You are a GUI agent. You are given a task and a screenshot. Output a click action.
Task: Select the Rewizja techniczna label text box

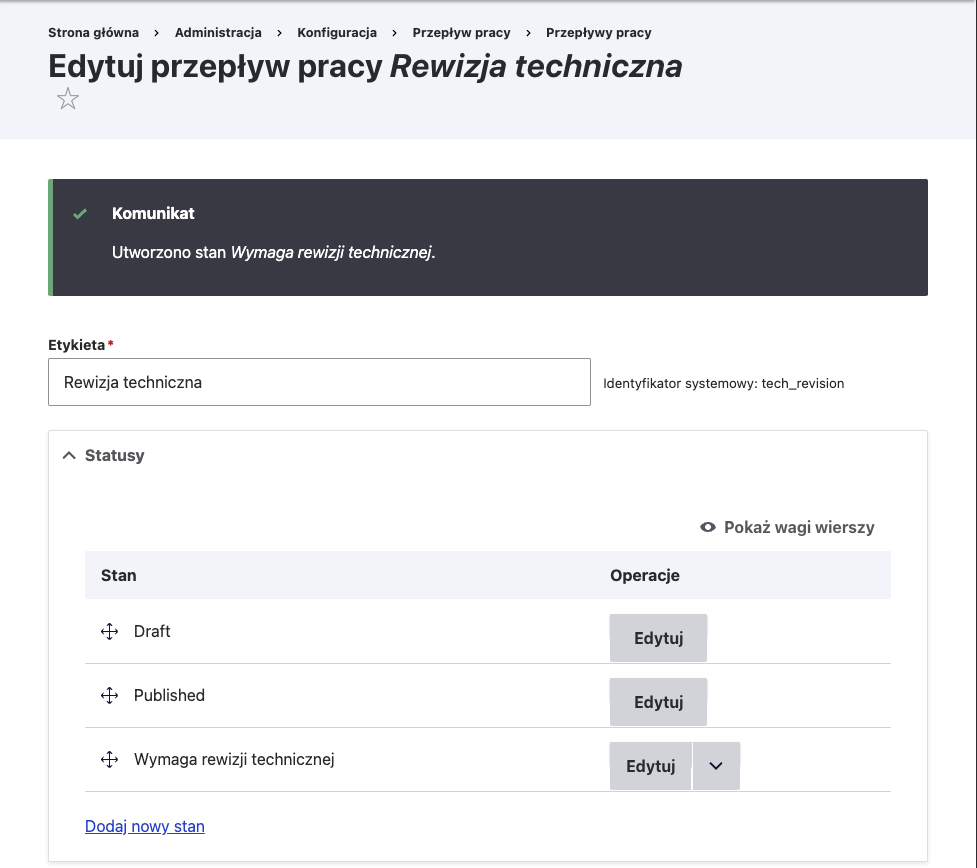[319, 382]
